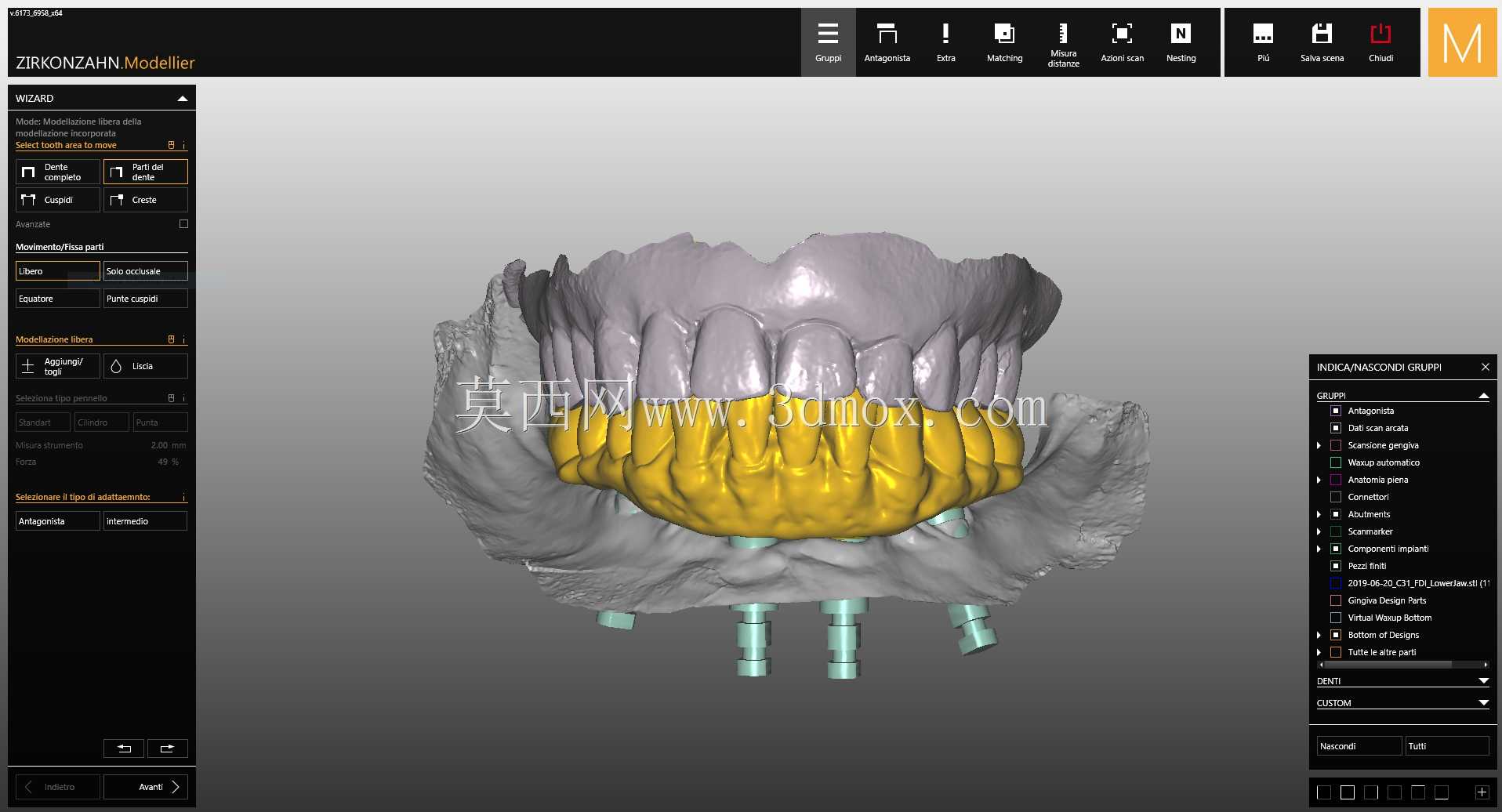1502x812 pixels.
Task: Click the Tutti button
Action: 1447,746
